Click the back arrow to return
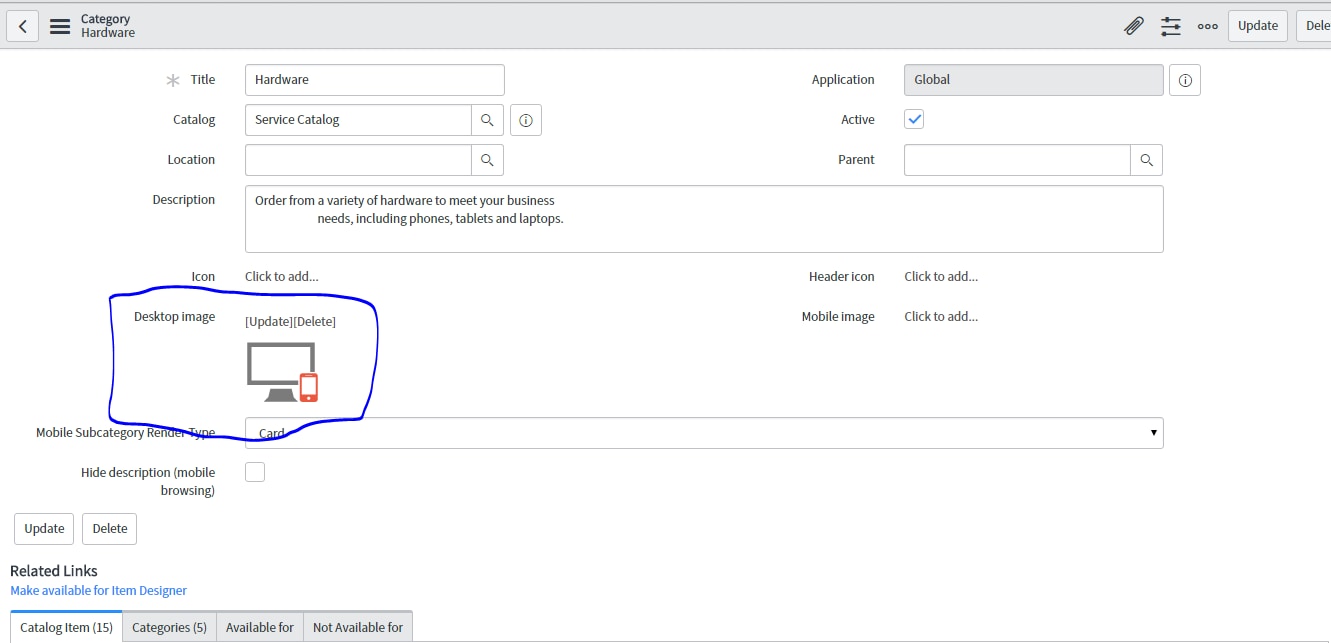The image size is (1331, 643). 22,25
